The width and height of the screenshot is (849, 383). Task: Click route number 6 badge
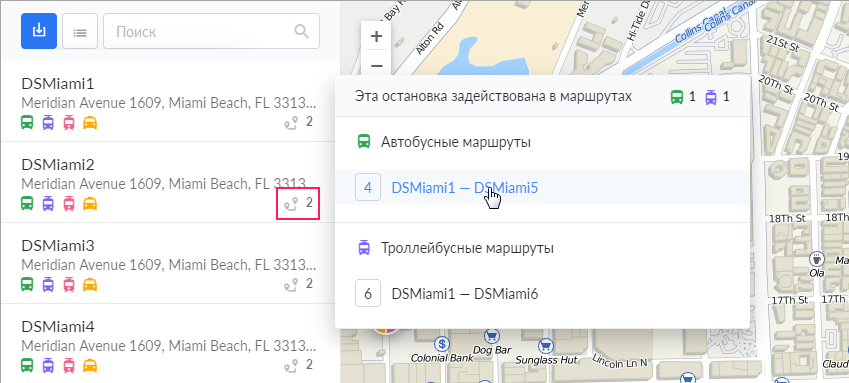click(368, 294)
